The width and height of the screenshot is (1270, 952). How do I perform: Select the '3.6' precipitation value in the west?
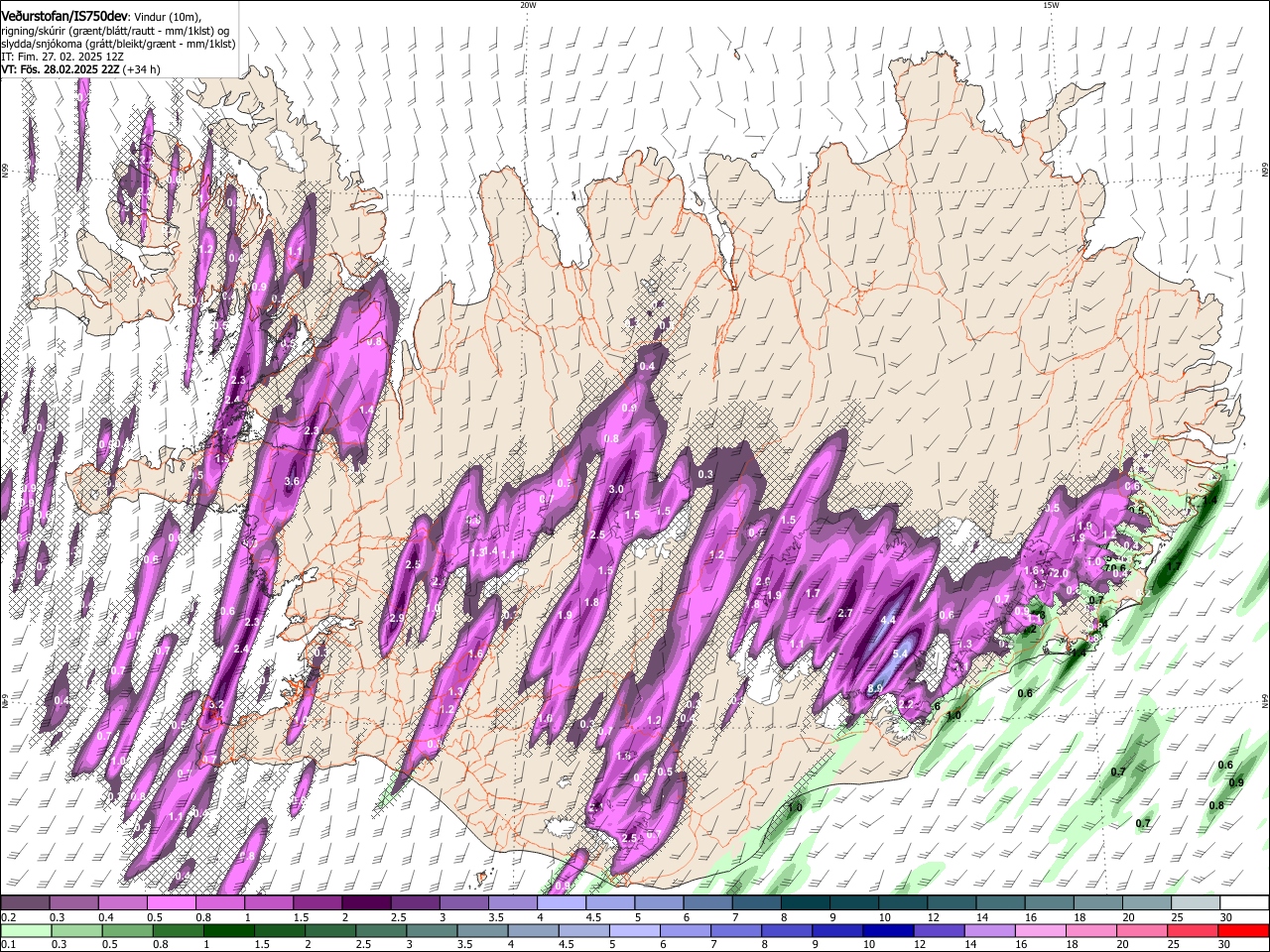[x=292, y=482]
